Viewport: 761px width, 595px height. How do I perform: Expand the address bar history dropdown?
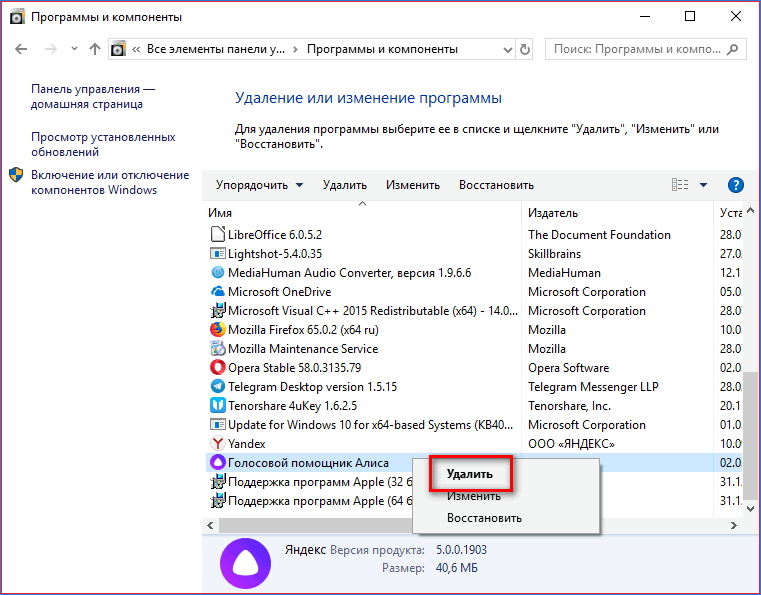point(508,50)
